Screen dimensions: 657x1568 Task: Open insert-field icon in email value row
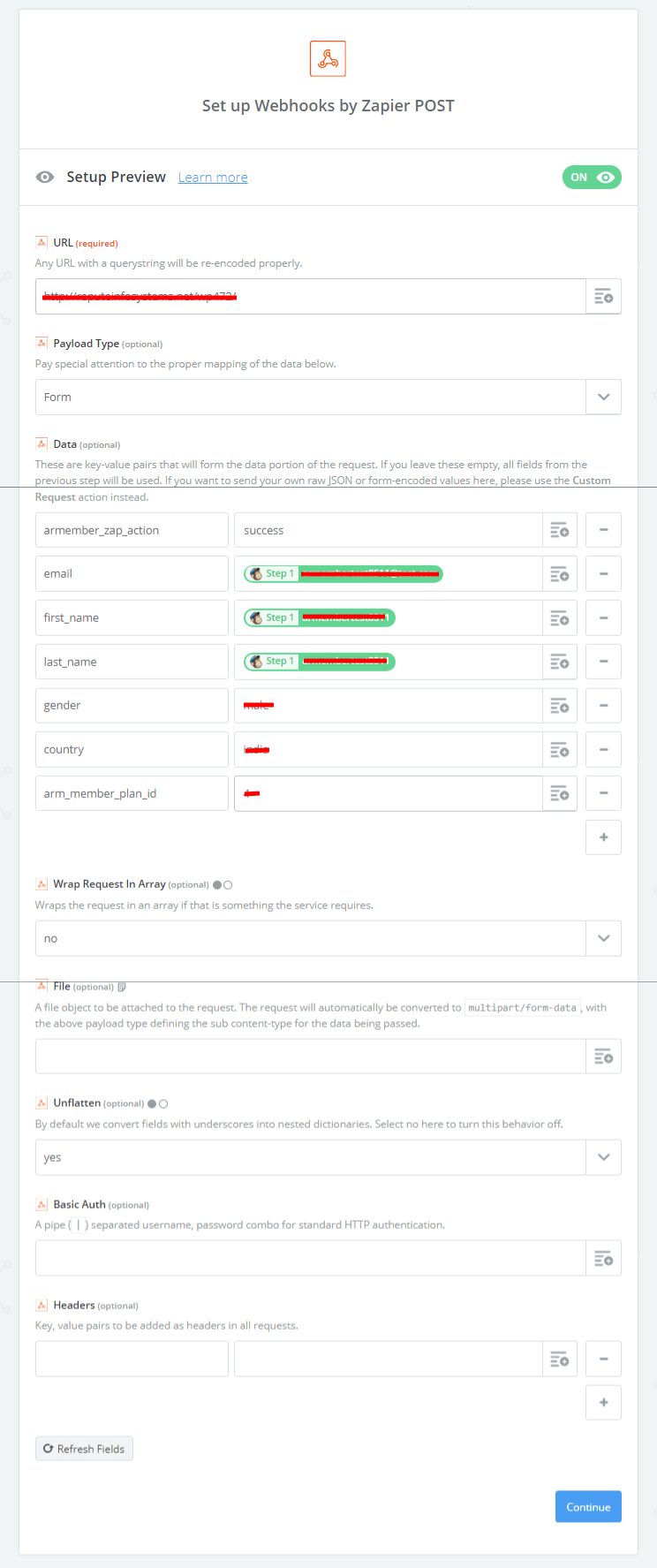coord(559,574)
